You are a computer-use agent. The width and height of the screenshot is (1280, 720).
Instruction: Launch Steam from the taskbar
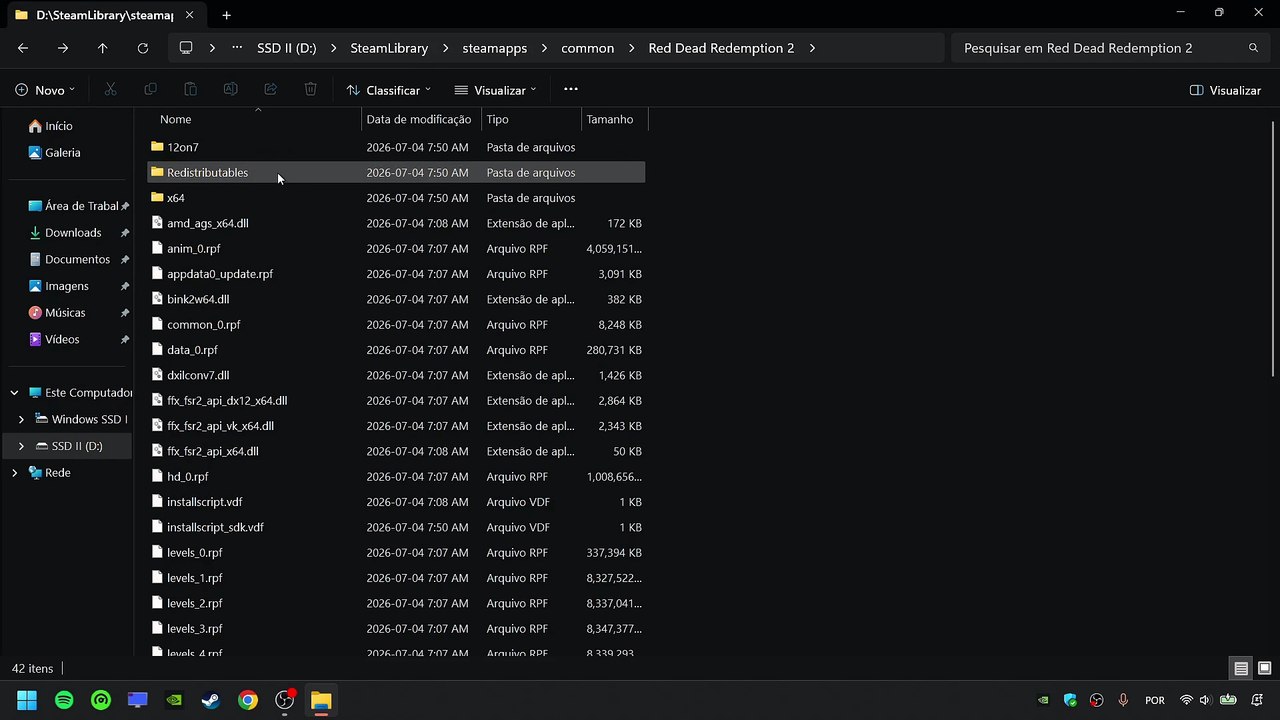[x=211, y=700]
